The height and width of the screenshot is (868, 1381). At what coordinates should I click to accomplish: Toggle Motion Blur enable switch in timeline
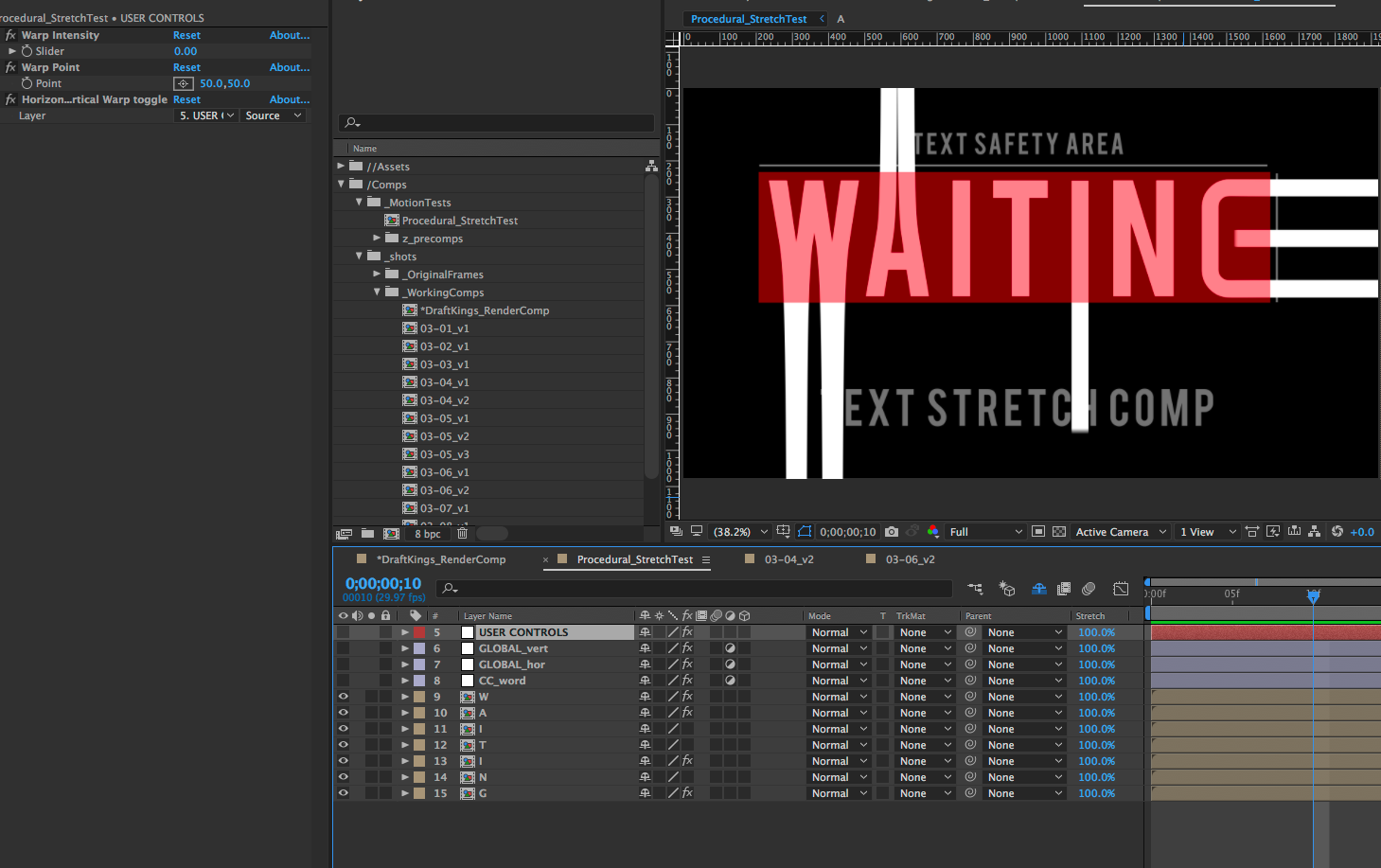coord(1089,589)
